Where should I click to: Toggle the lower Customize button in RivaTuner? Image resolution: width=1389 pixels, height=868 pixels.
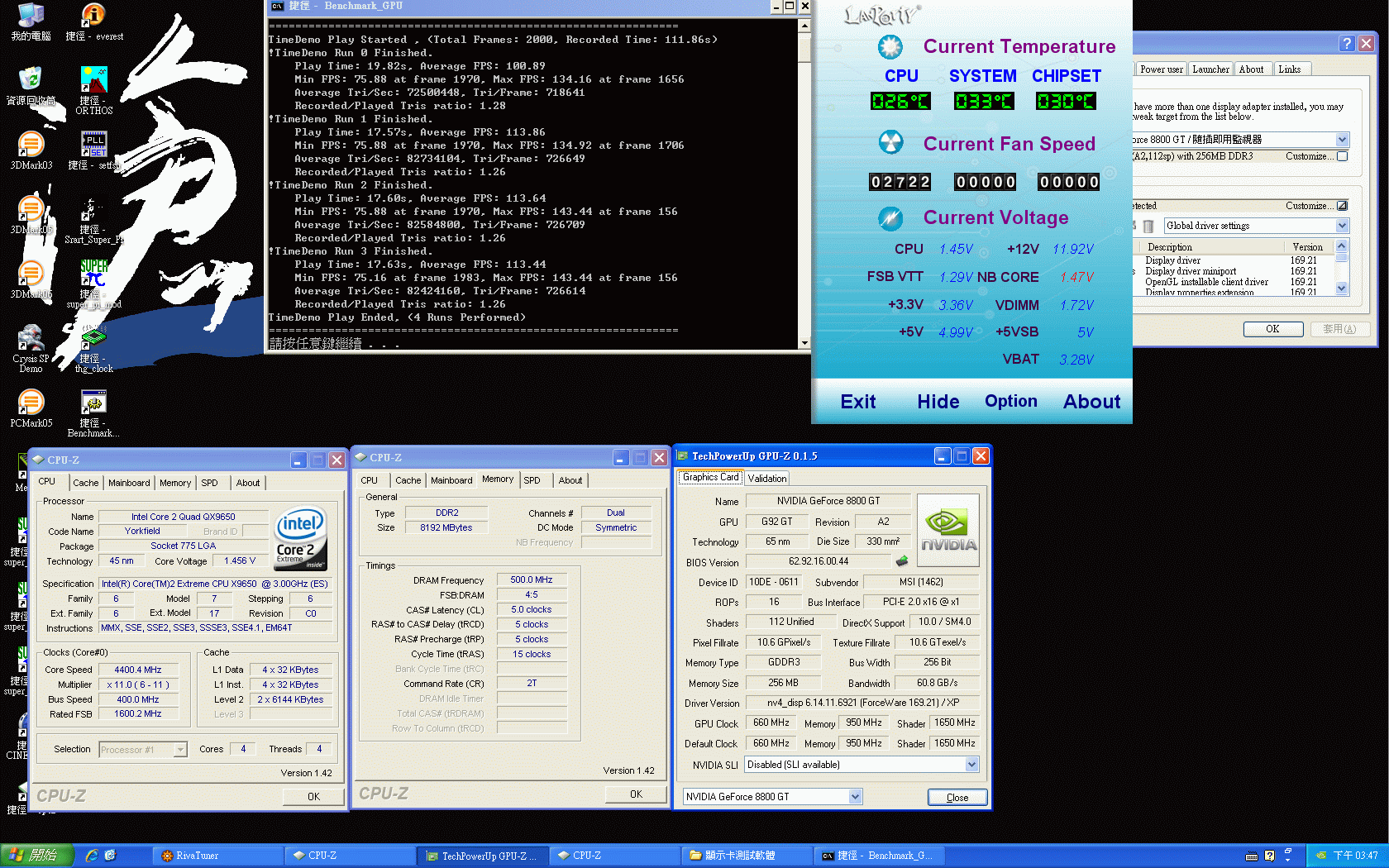coord(1342,206)
